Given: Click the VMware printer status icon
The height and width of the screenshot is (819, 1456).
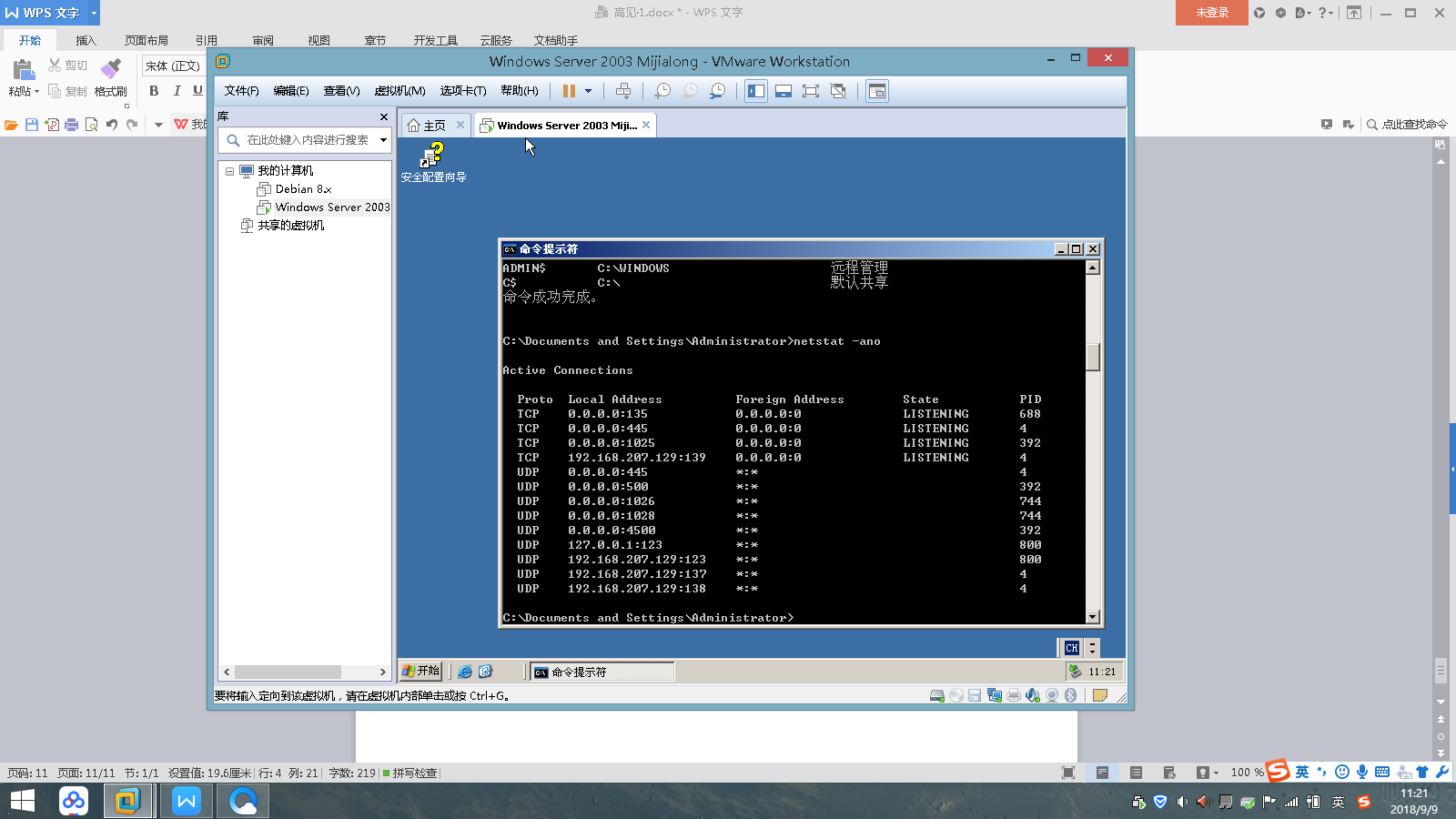Looking at the screenshot, I should pos(1014,695).
